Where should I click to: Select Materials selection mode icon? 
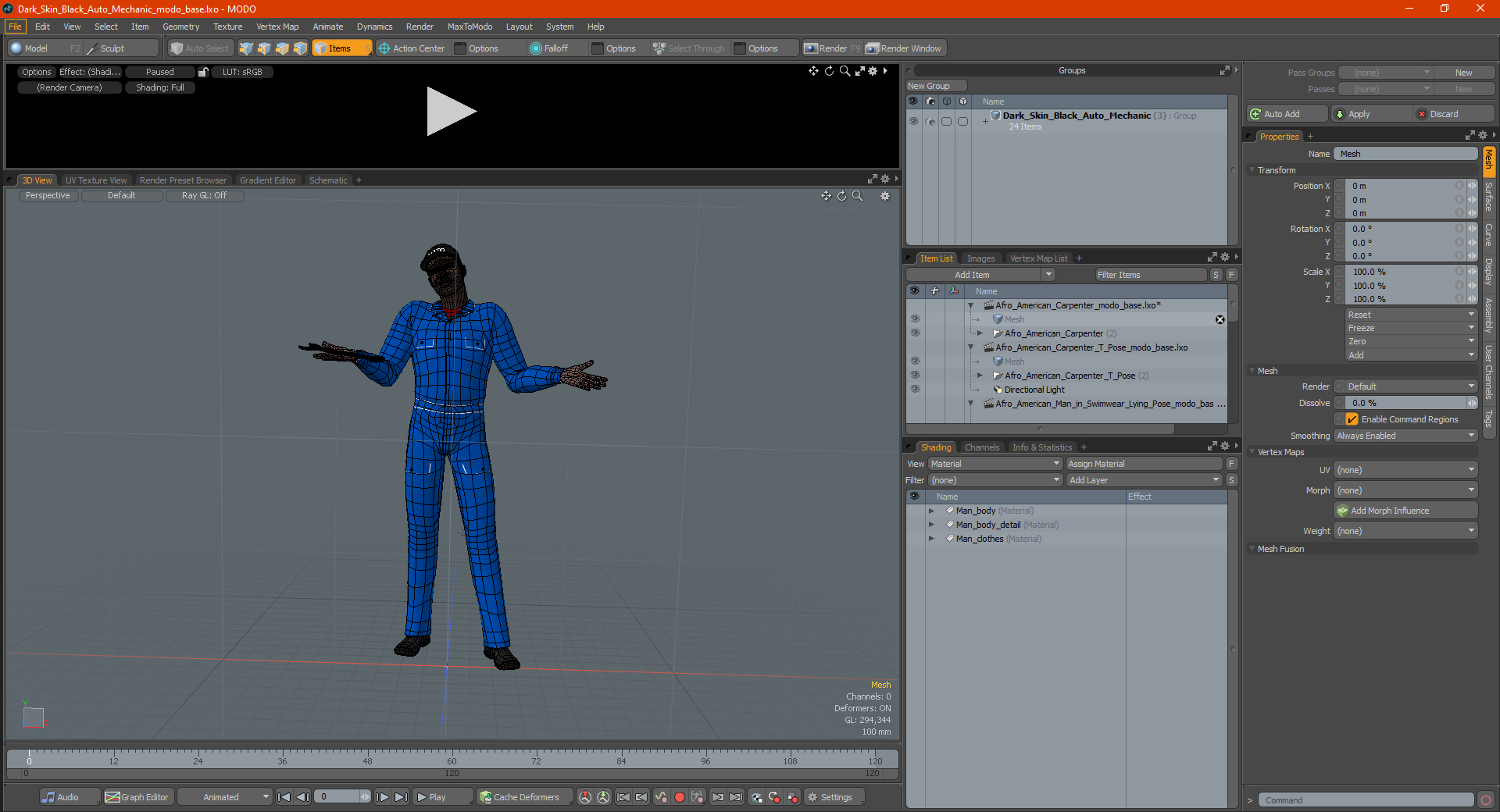(x=300, y=48)
